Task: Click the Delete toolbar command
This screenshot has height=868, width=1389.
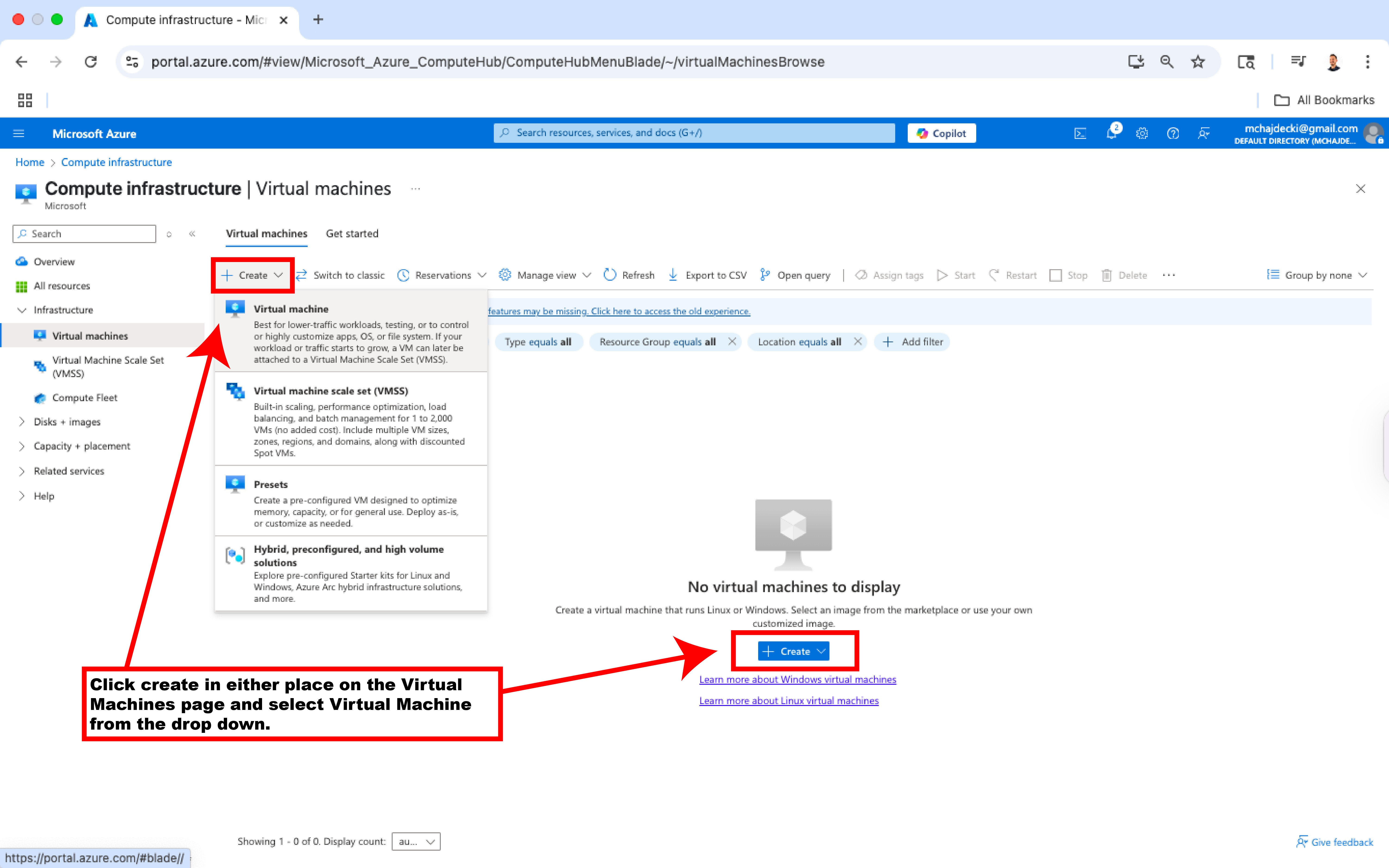Action: click(1124, 275)
